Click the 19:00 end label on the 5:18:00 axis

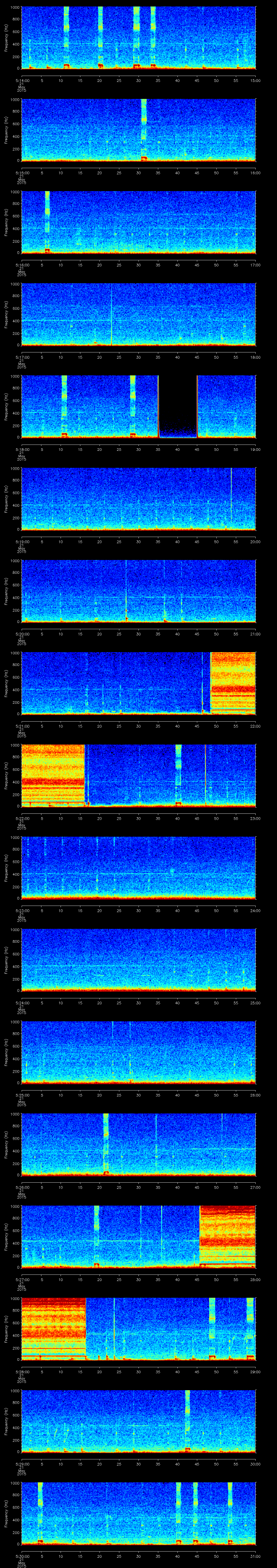[255, 450]
